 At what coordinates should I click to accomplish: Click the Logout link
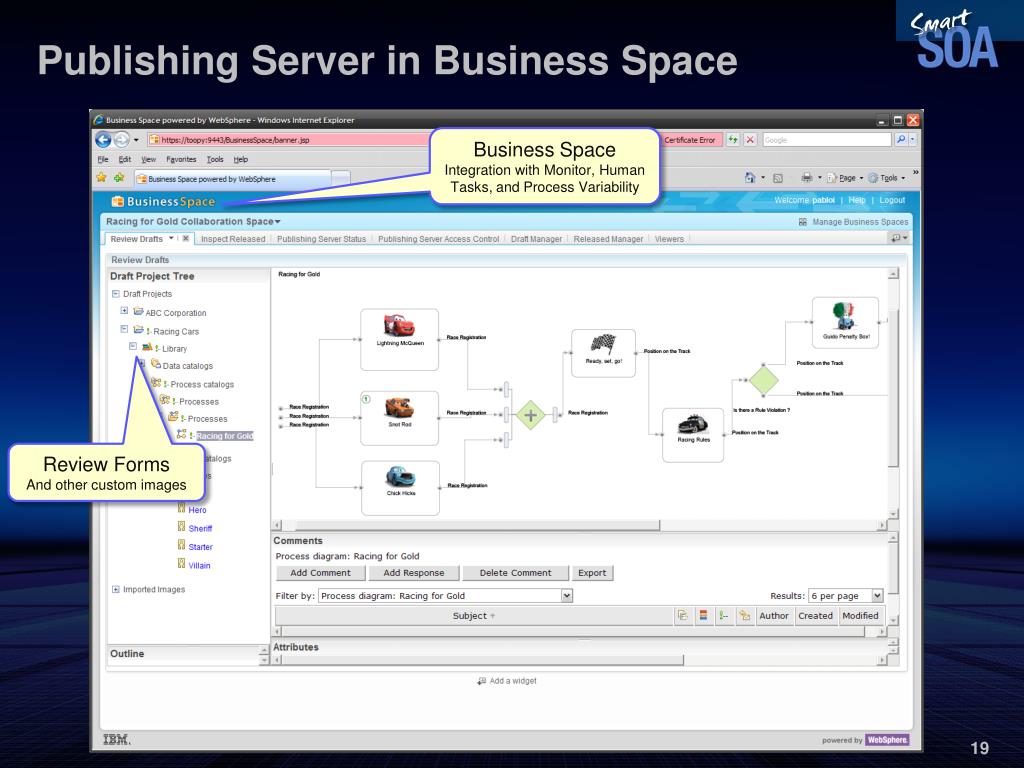892,200
